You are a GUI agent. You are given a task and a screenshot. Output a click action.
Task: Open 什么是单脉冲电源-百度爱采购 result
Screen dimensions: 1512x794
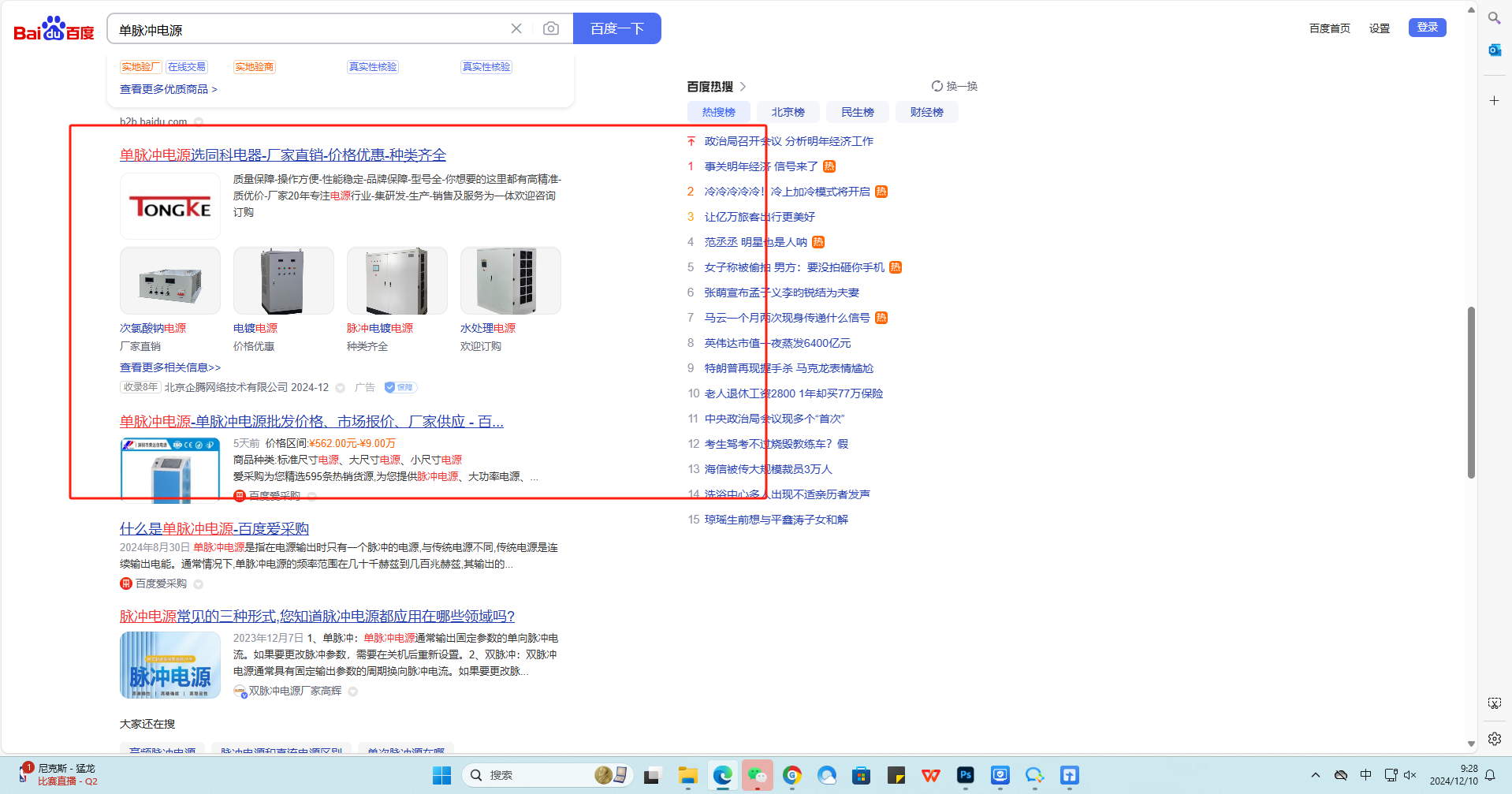(214, 529)
